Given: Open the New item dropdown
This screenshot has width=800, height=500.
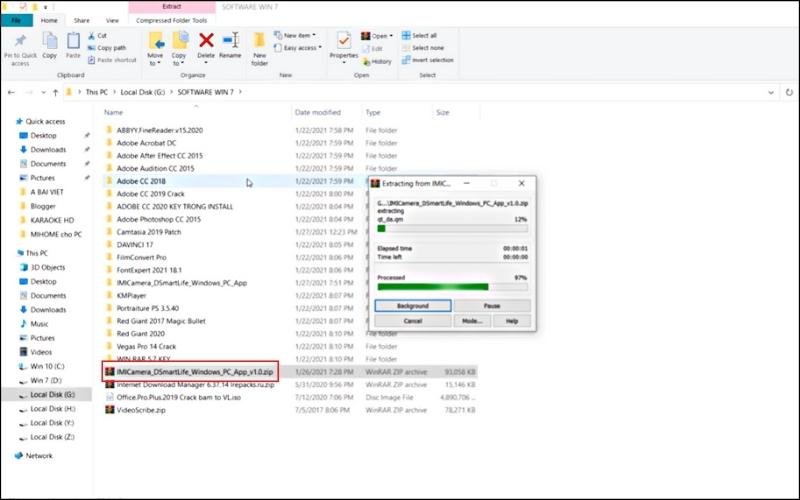Looking at the screenshot, I should click(x=299, y=35).
